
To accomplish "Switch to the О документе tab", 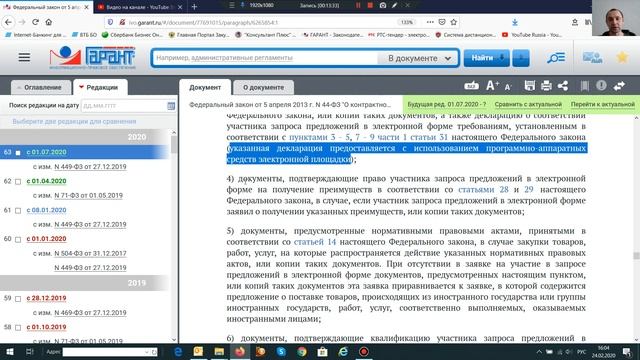I will coord(263,87).
